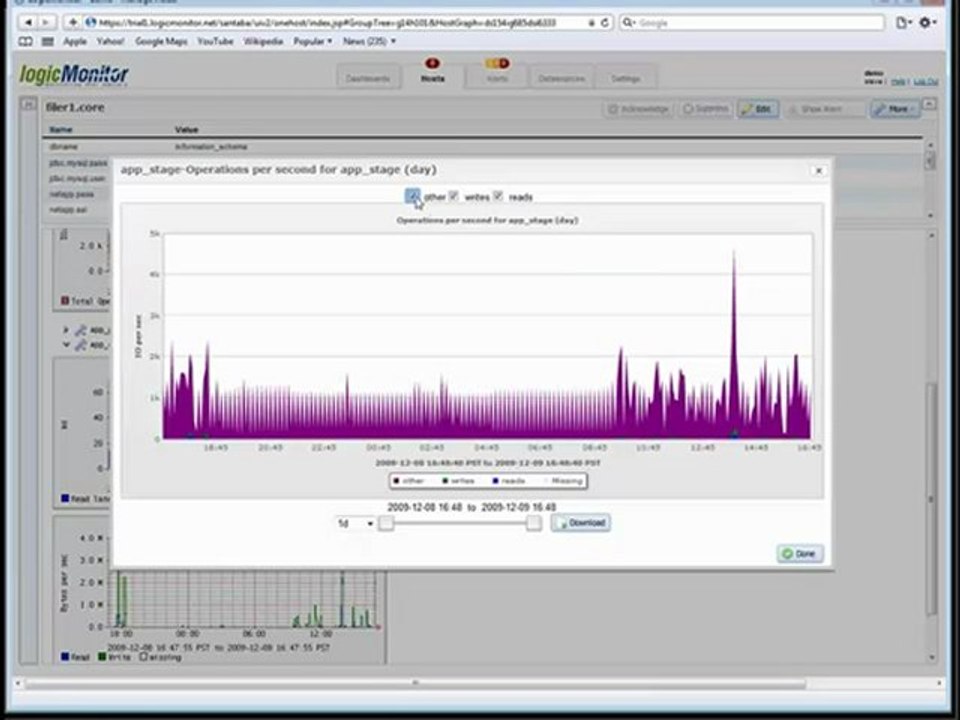The height and width of the screenshot is (720, 960).
Task: Open the Wikipedia bookmark
Action: click(263, 42)
